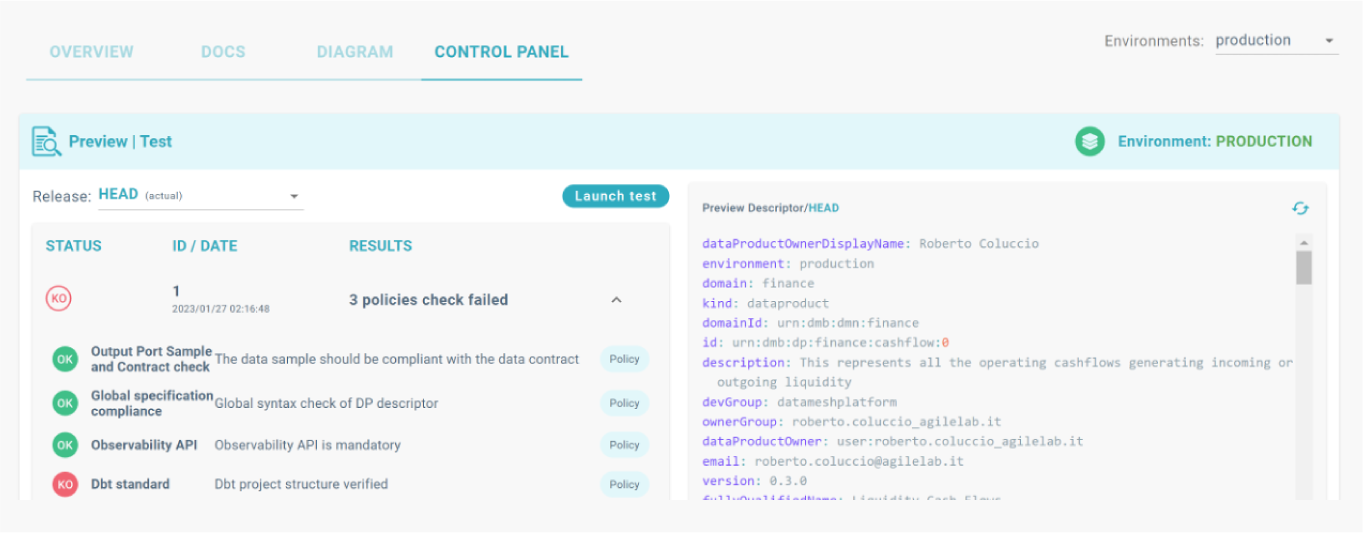Screen dimensions: 1363x533
Task: Click 'Global specification compliance' label
Action: pyautogui.click(x=152, y=403)
